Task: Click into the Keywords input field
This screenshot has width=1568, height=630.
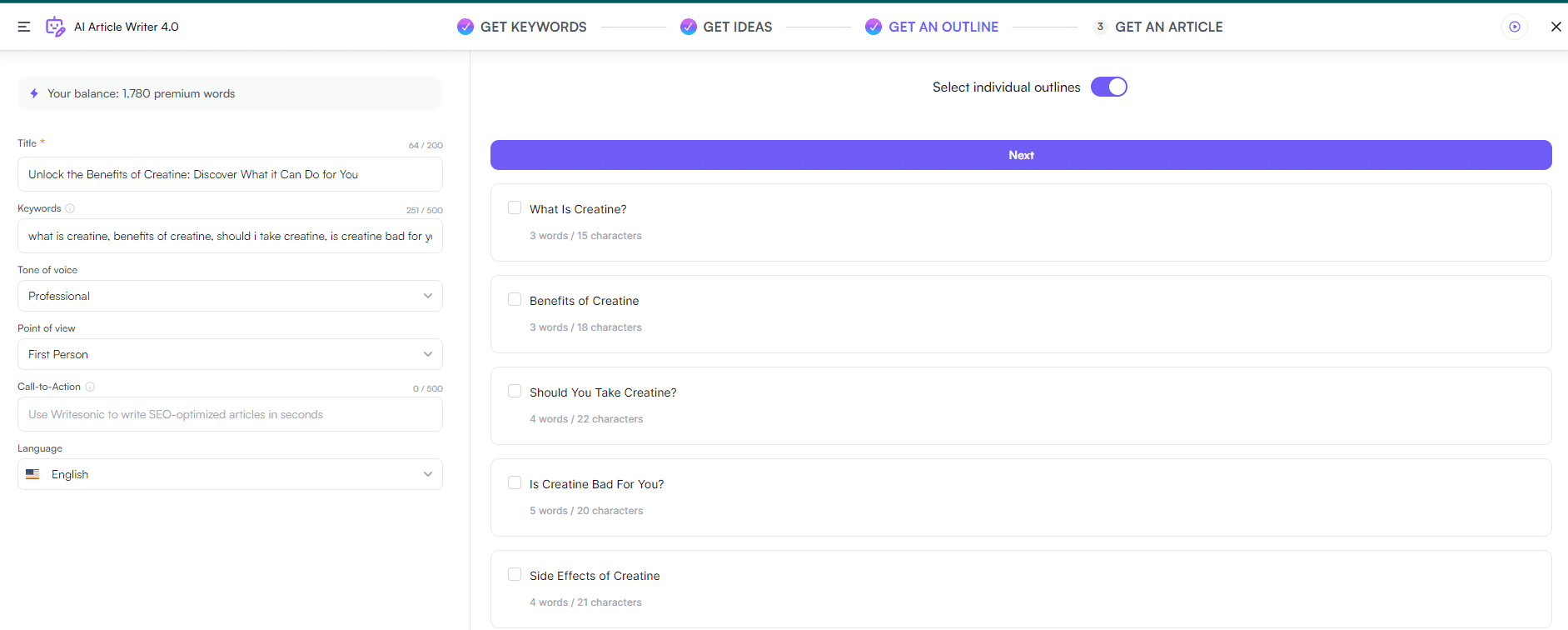Action: coord(230,236)
